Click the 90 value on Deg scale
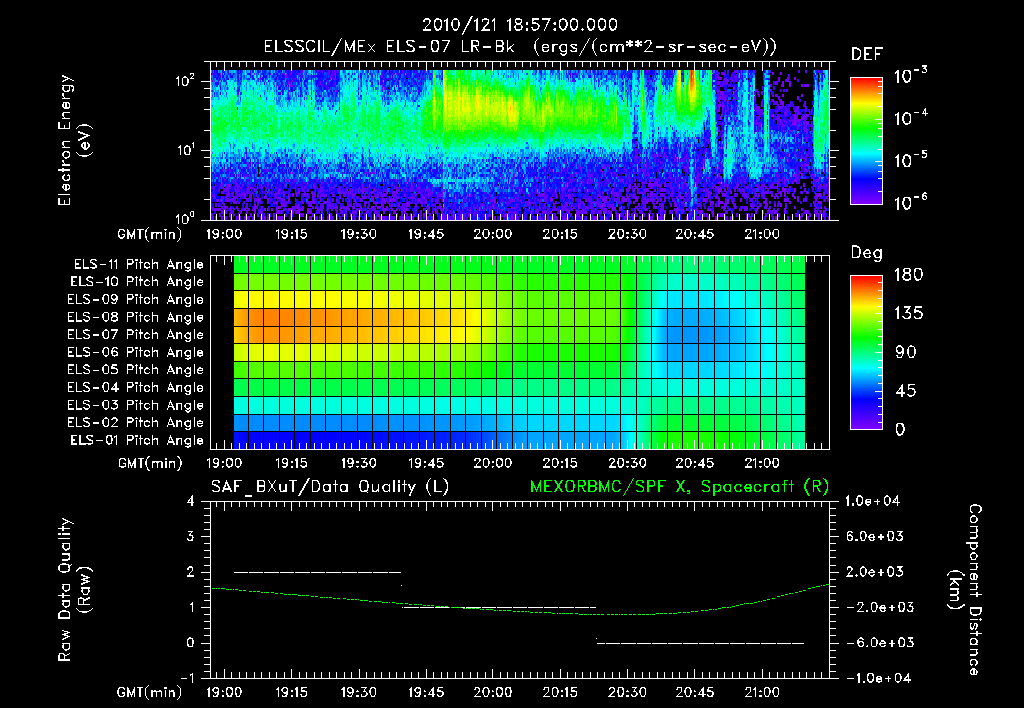Image resolution: width=1024 pixels, height=708 pixels. [905, 352]
